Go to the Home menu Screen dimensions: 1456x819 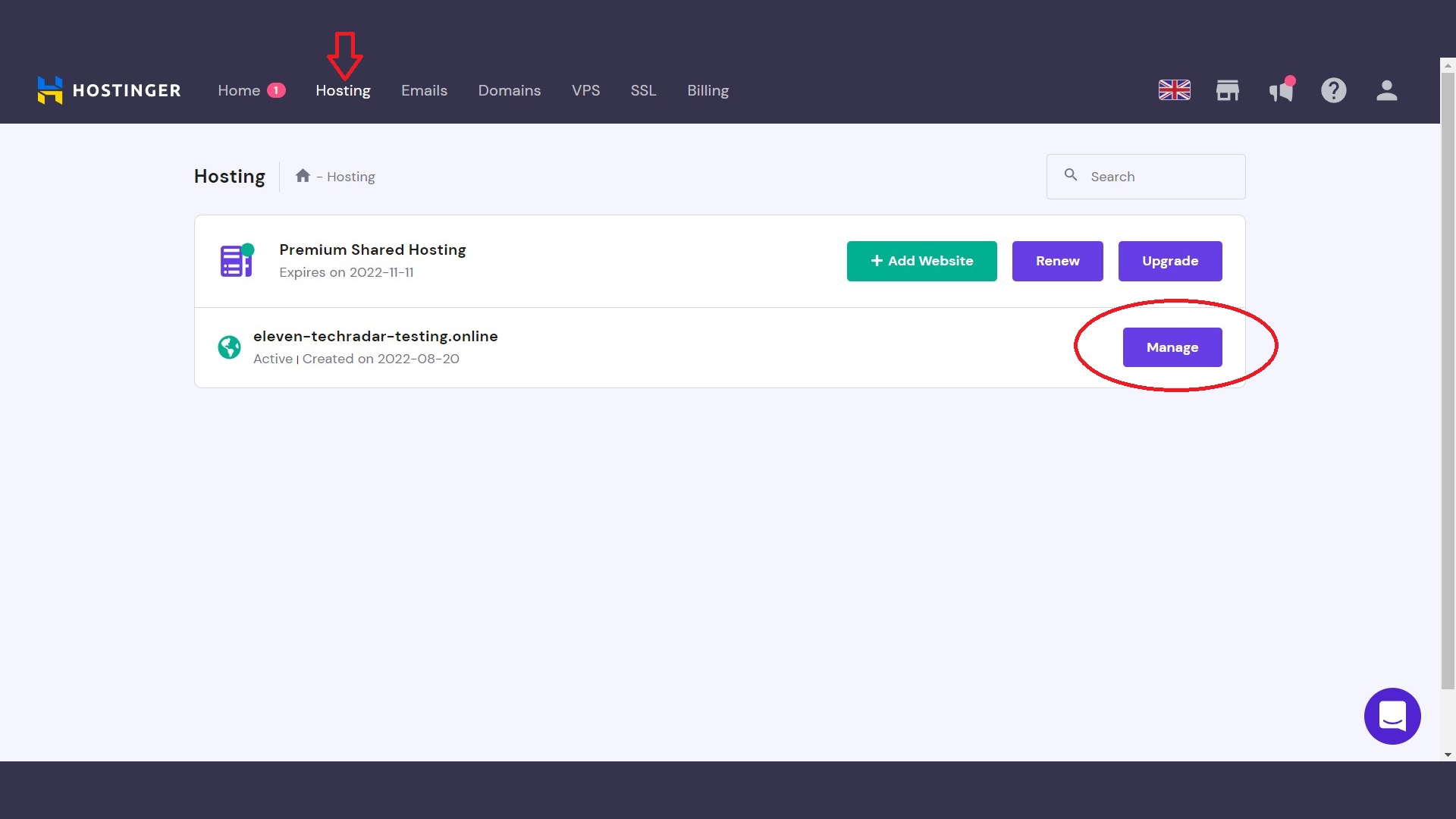click(x=239, y=90)
